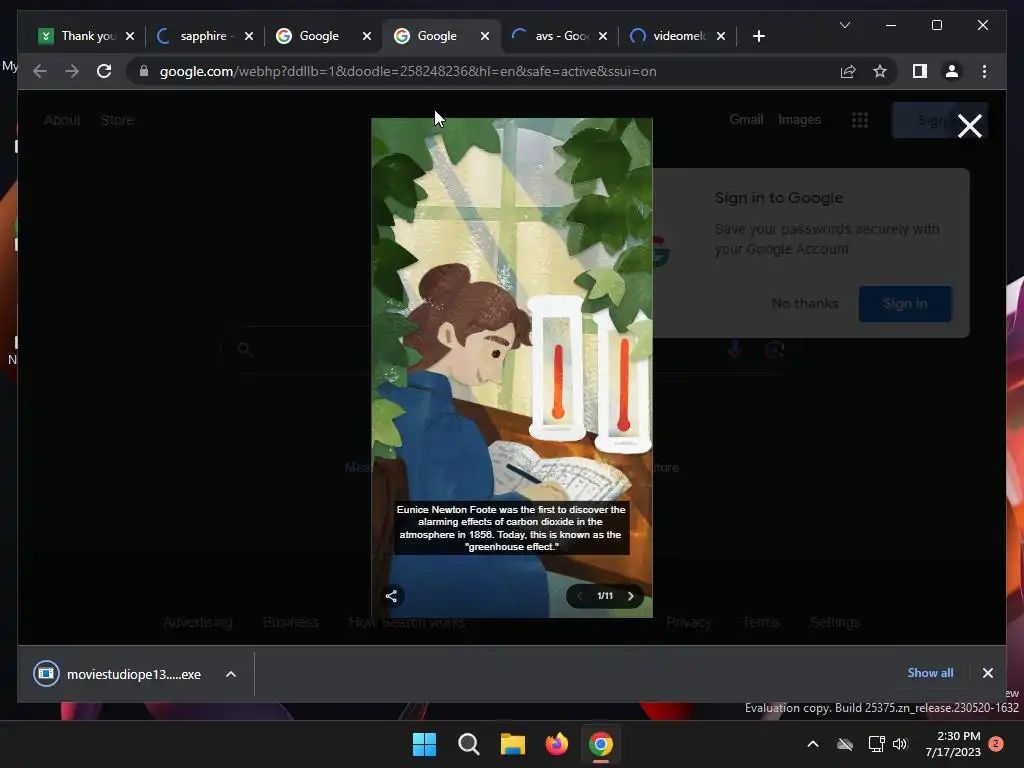Open the Gmail link
The width and height of the screenshot is (1024, 768).
[x=746, y=120]
